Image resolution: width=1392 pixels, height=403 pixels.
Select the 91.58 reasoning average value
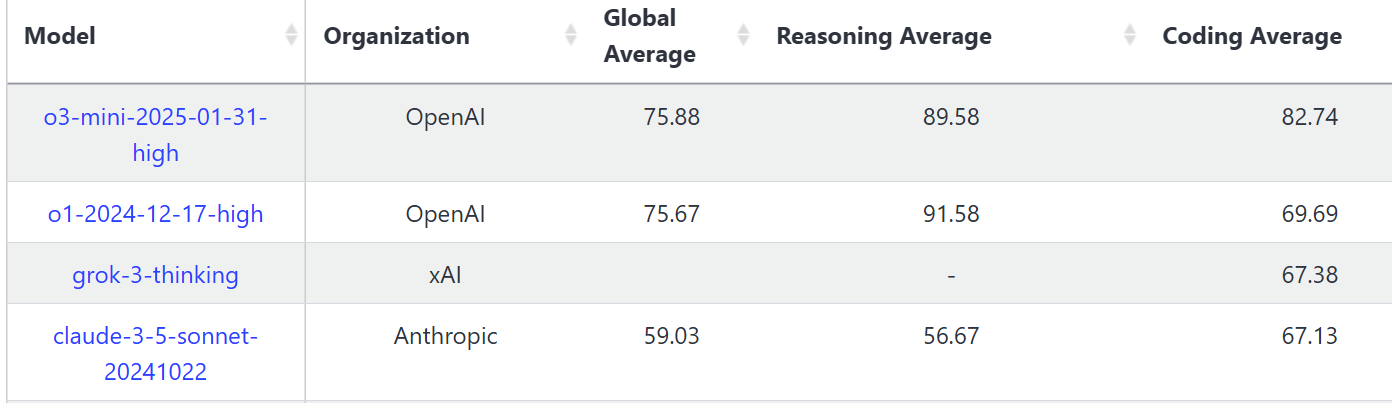tap(951, 214)
